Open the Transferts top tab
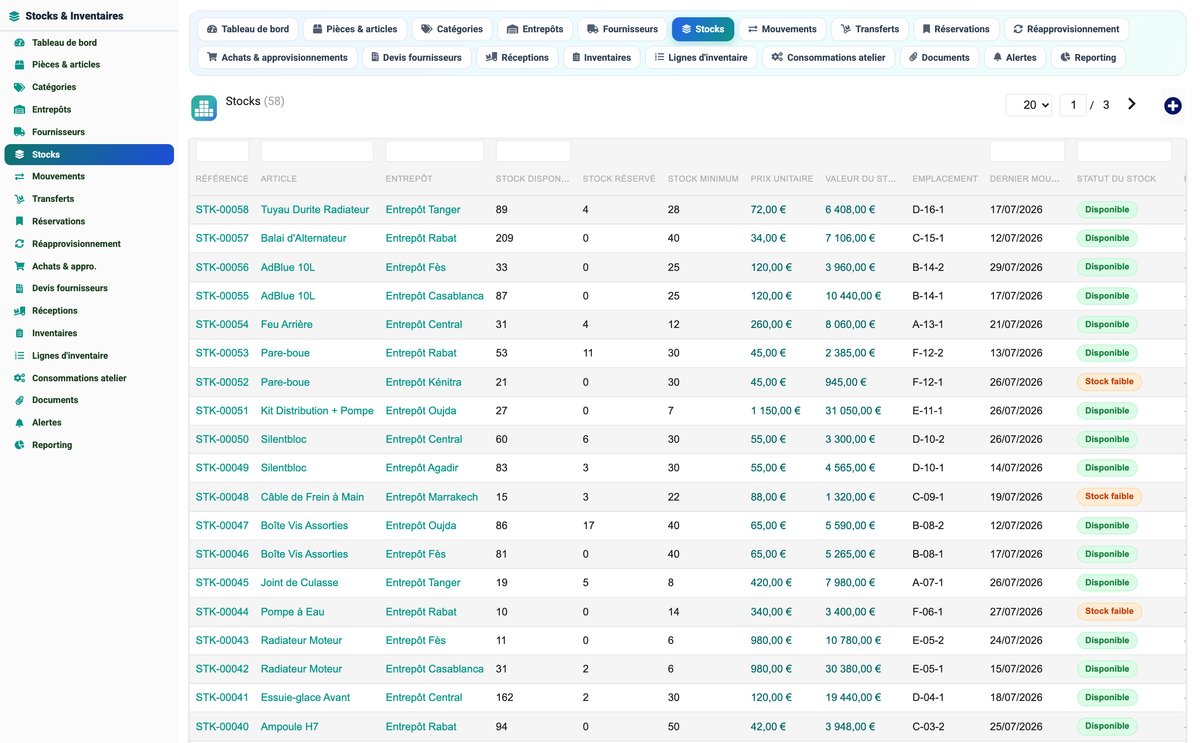This screenshot has height=743, width=1200. [x=870, y=29]
